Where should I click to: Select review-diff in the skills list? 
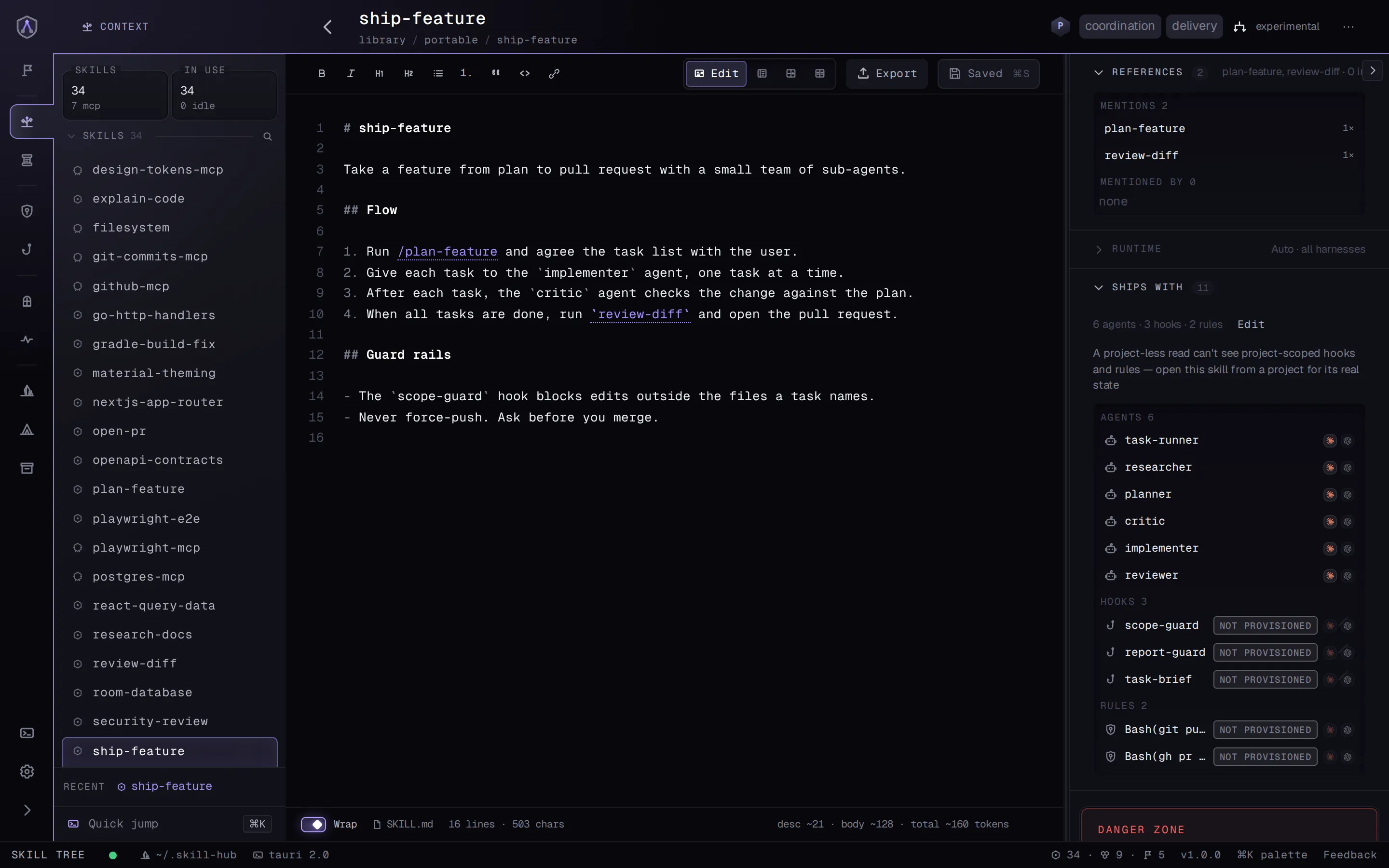pyautogui.click(x=170, y=664)
